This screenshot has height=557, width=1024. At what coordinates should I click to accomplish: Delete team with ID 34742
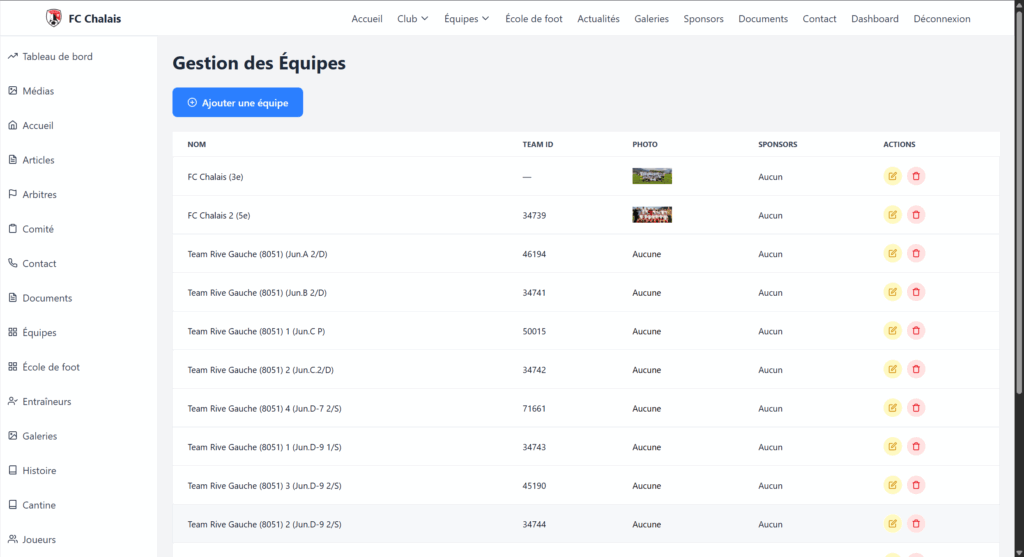tap(916, 369)
